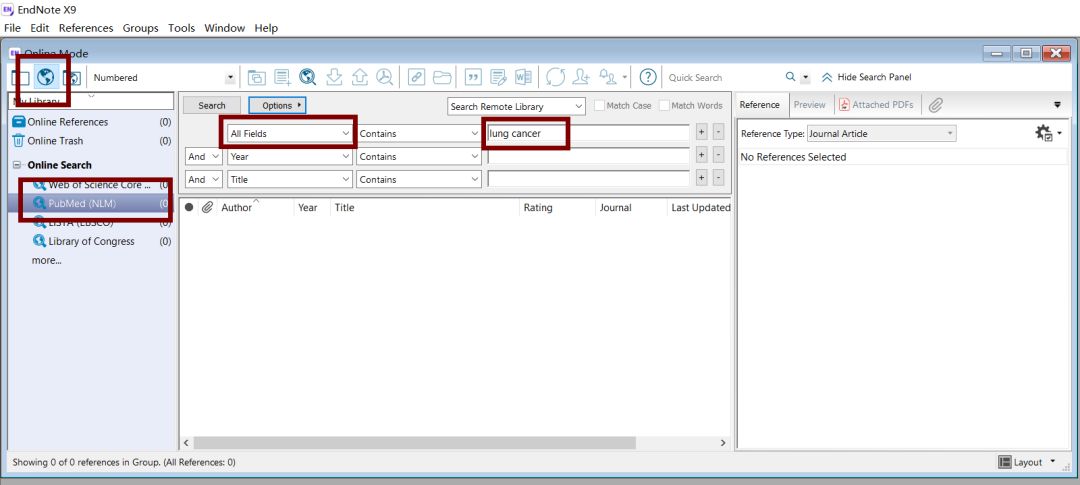Toggle the Match Case checkbox
This screenshot has height=485, width=1080.
[x=599, y=105]
